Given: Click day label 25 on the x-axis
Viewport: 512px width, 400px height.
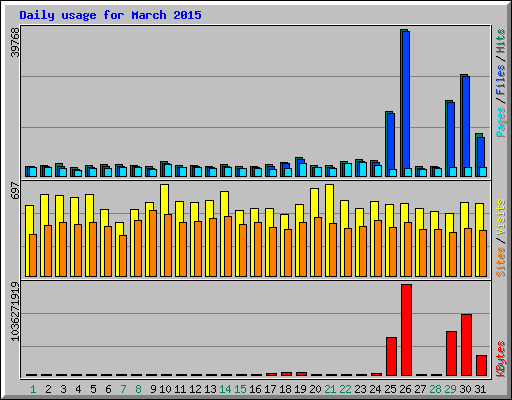Looking at the screenshot, I should coord(390,389).
